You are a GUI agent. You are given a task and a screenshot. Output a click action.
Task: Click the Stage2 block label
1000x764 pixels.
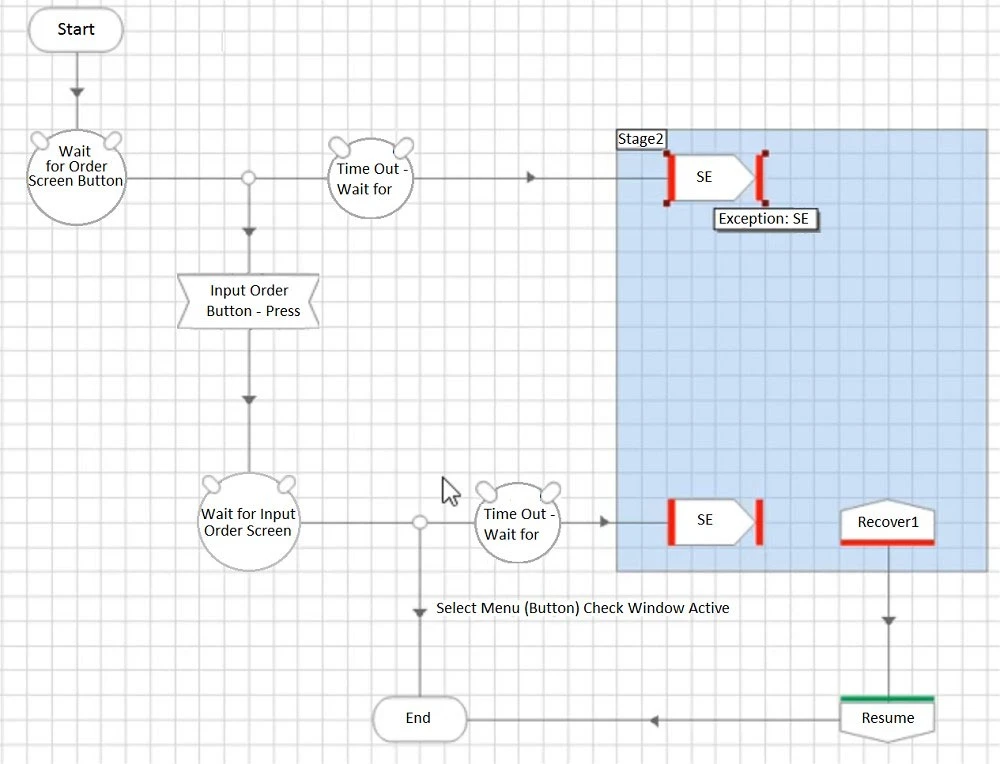point(641,140)
